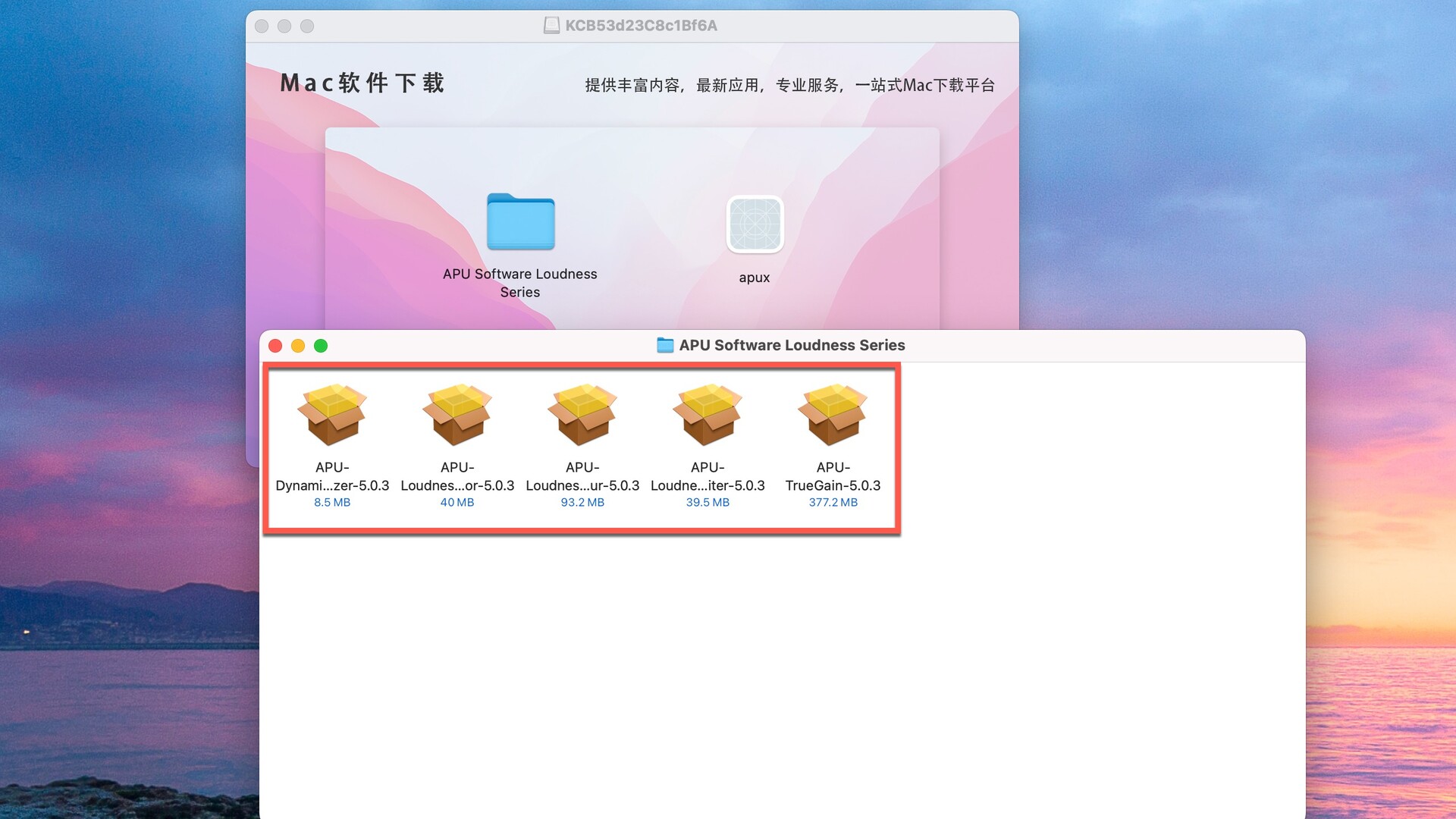
Task: Click the empty white area of the Finder window
Action: click(x=781, y=667)
